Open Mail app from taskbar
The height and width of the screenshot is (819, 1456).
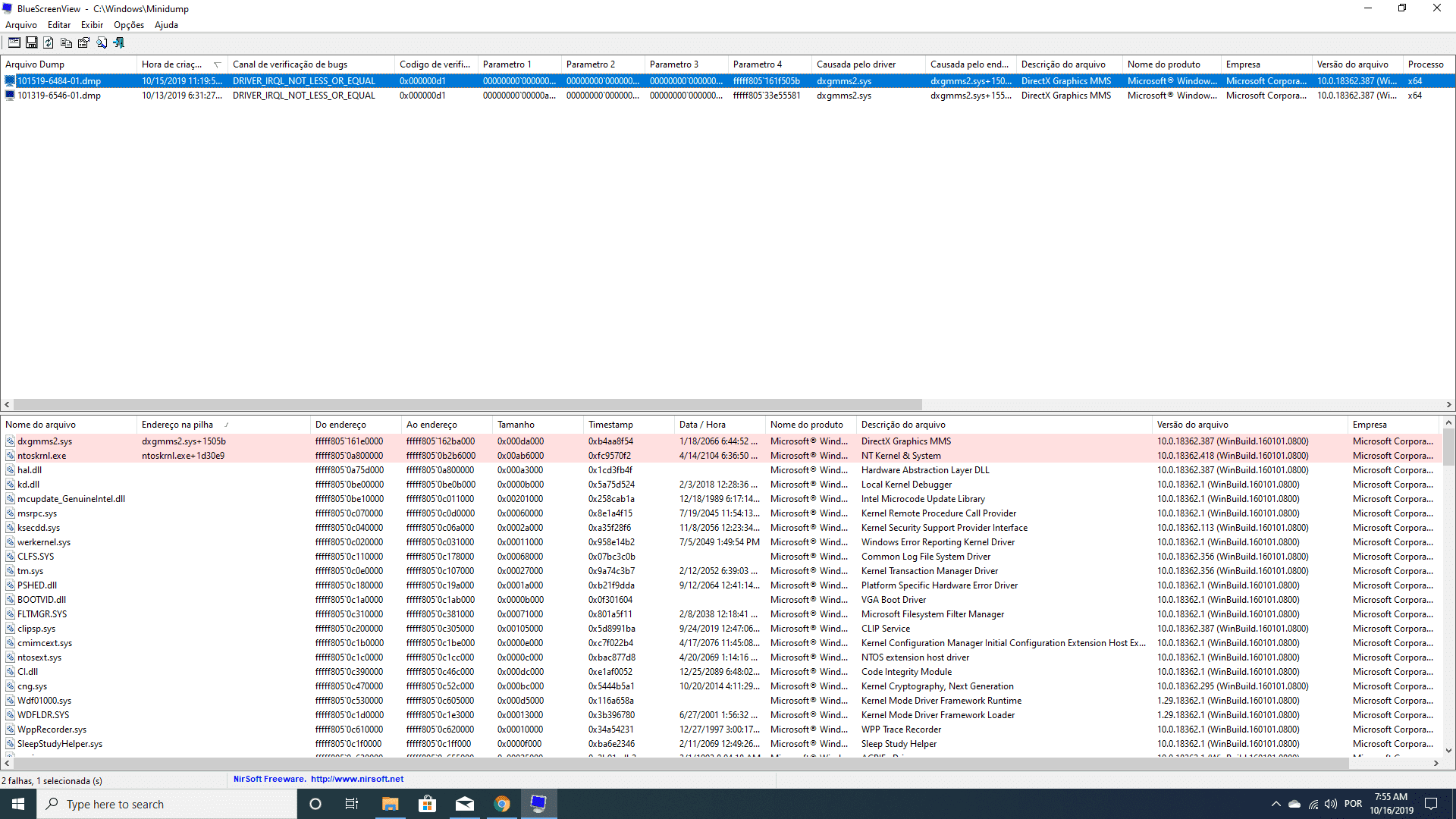(464, 804)
